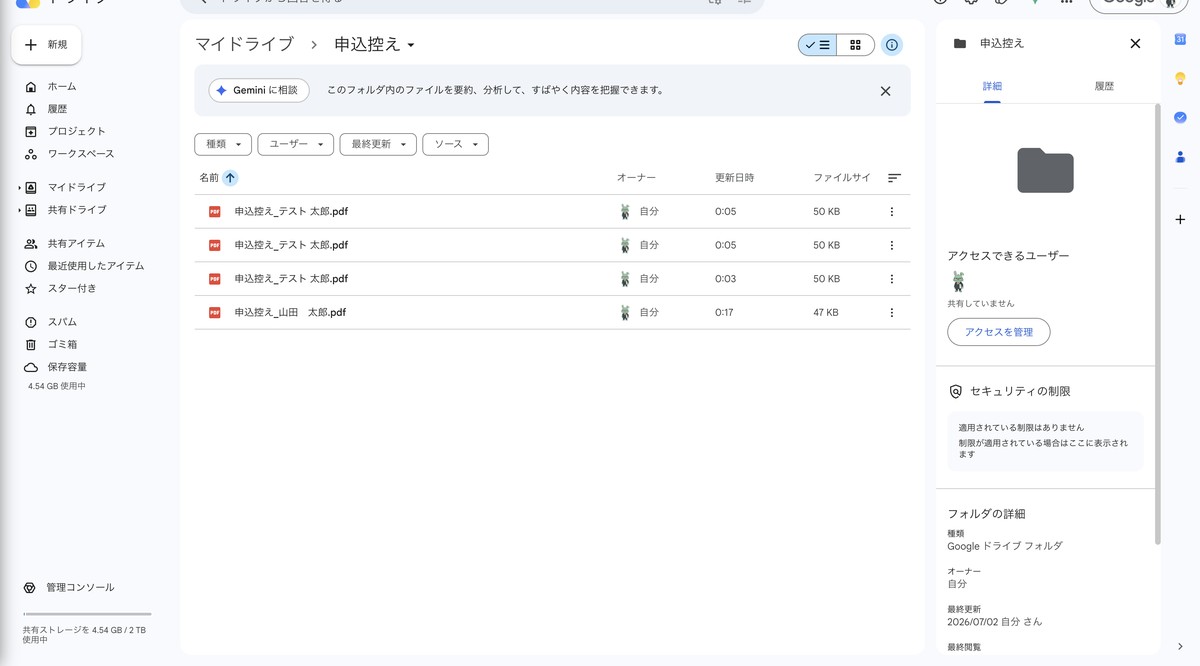Switch to the 履歴 tab in details panel
The image size is (1200, 666).
pyautogui.click(x=1104, y=87)
